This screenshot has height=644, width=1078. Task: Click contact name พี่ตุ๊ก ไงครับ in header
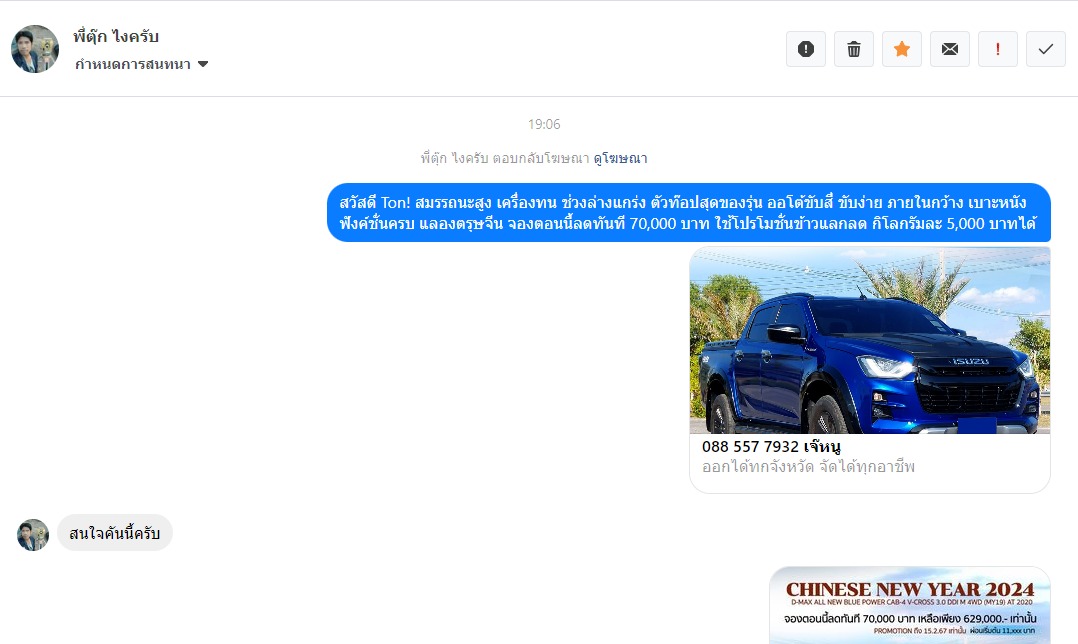(116, 36)
